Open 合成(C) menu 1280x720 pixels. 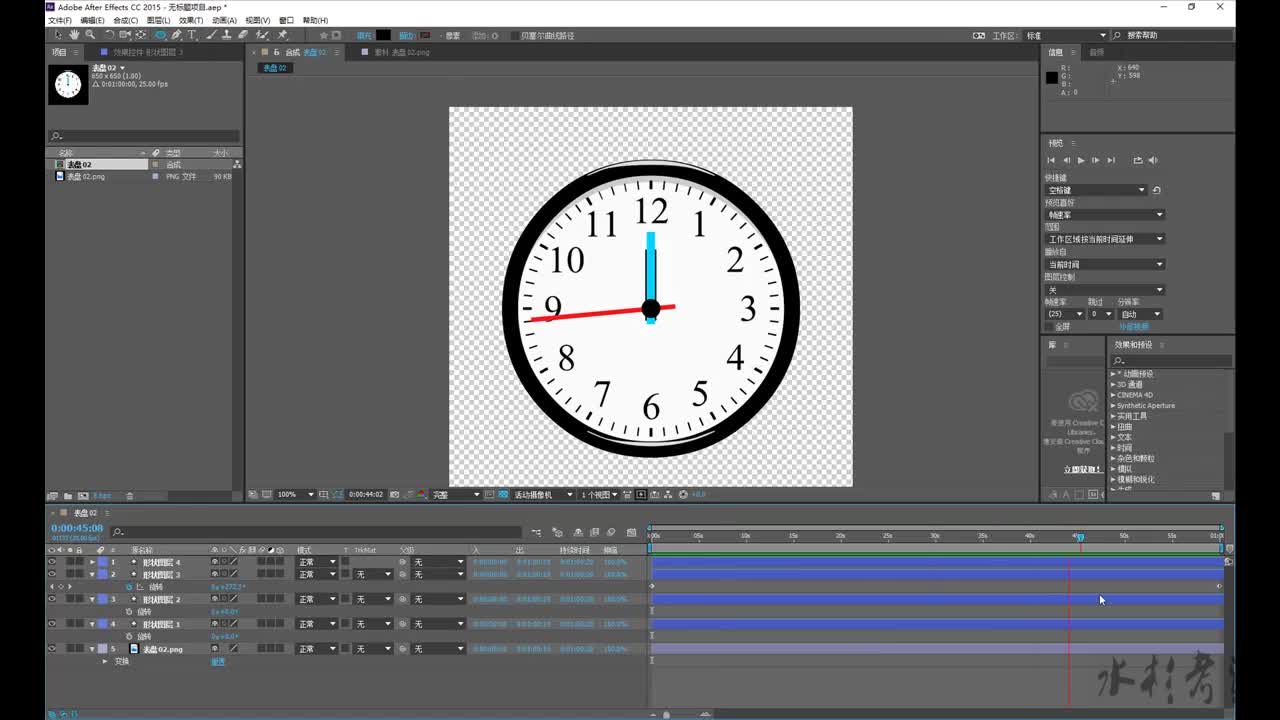pos(126,20)
